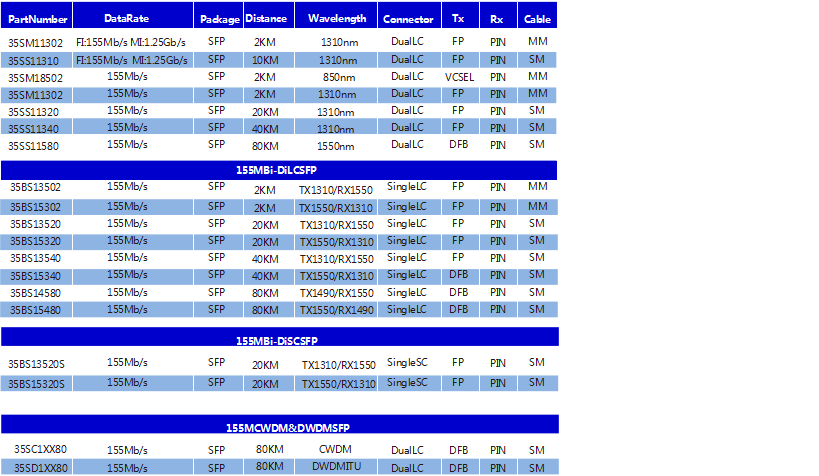
Task: Click part number 35SS11340
Action: [33, 129]
